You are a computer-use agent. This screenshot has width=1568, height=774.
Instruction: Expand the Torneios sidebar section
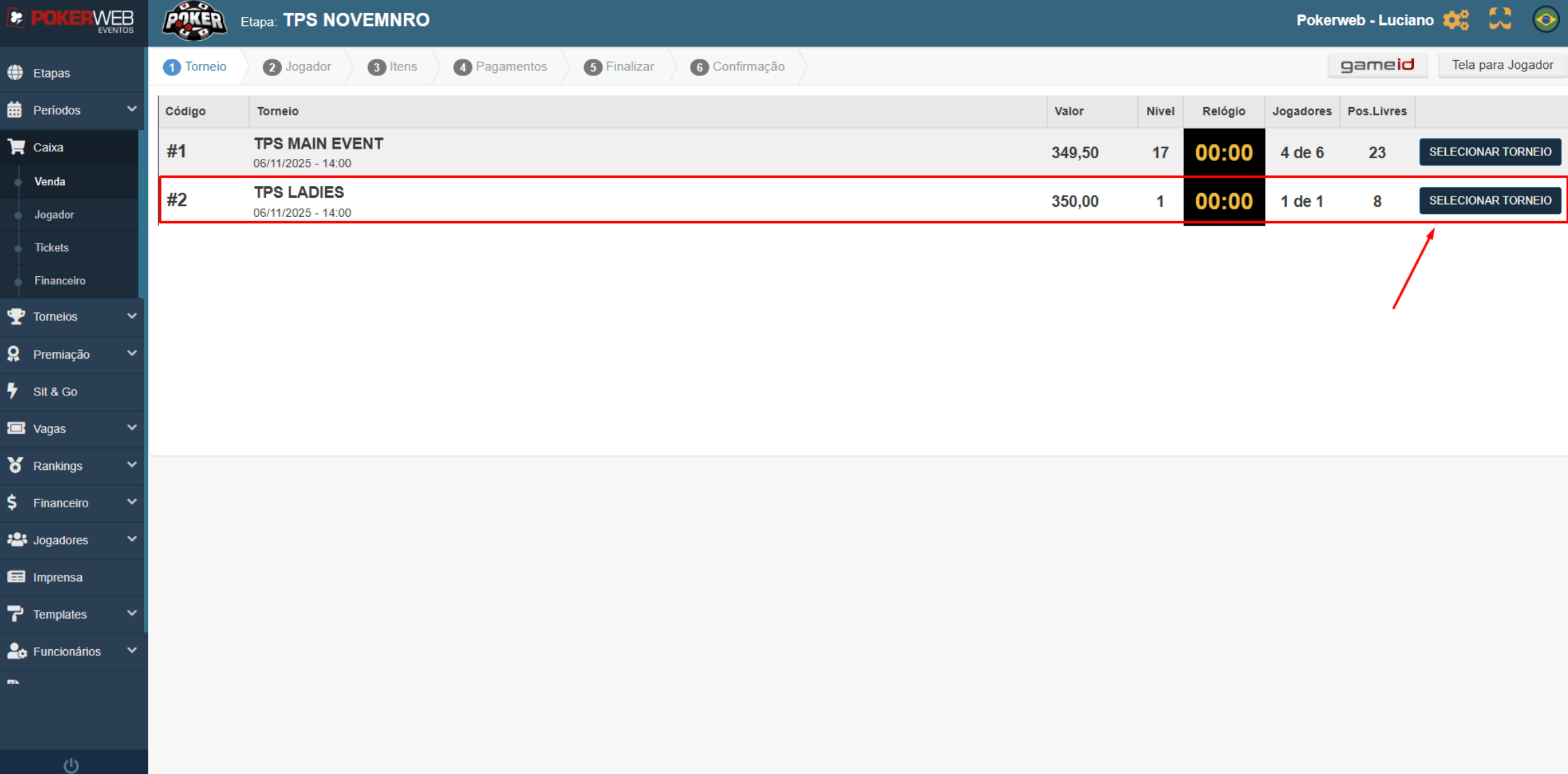[72, 316]
